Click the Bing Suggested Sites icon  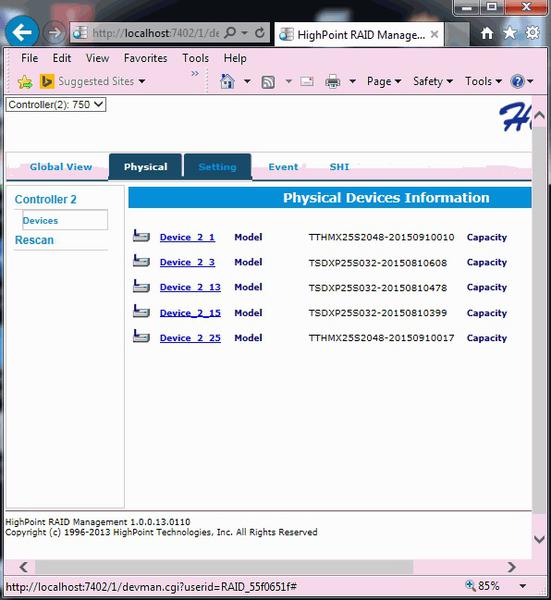pos(47,81)
